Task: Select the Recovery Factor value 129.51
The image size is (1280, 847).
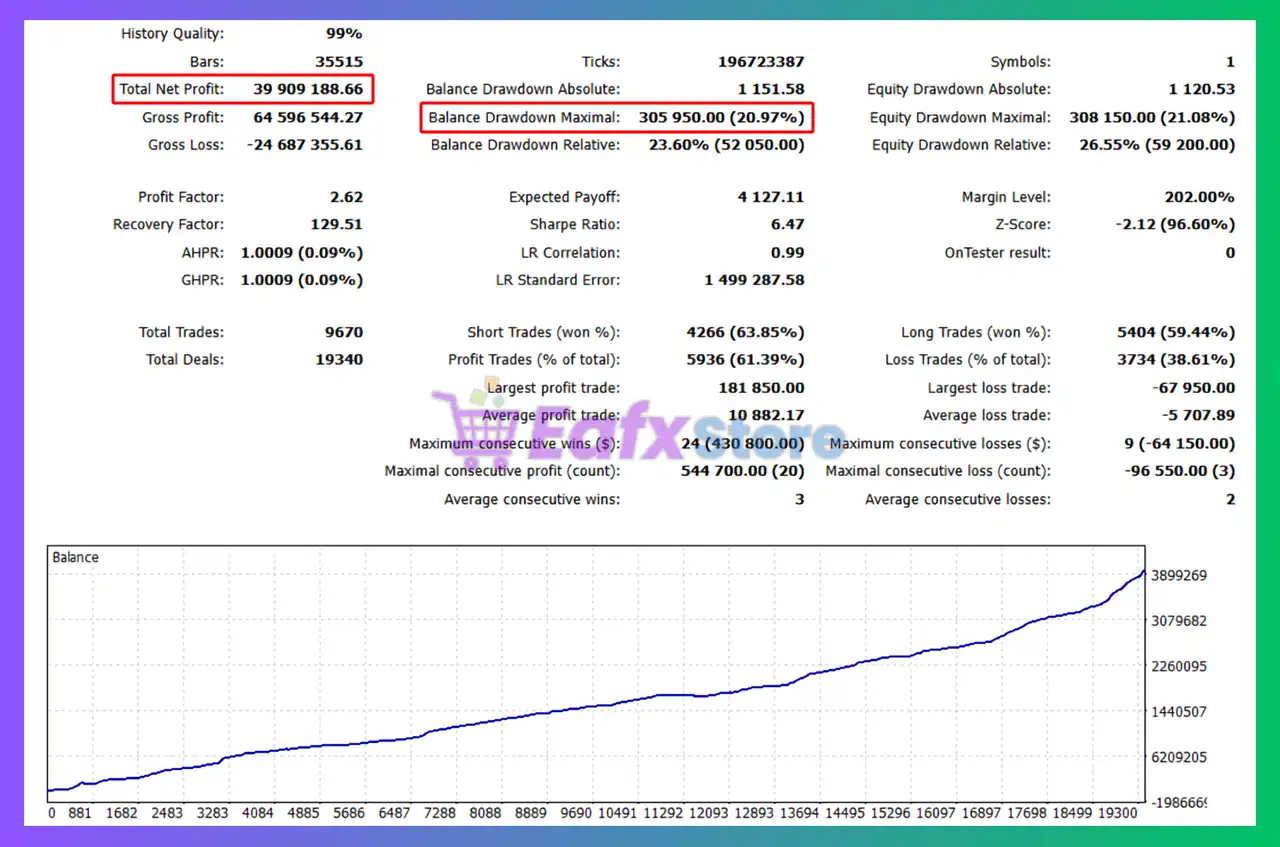Action: pos(337,225)
